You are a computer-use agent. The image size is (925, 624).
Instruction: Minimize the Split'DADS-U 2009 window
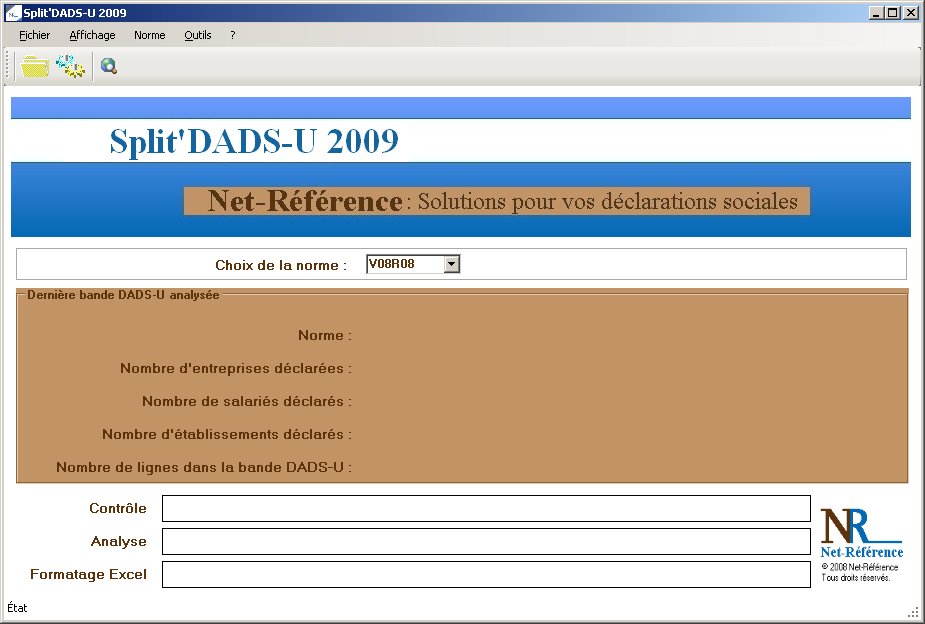tap(876, 13)
